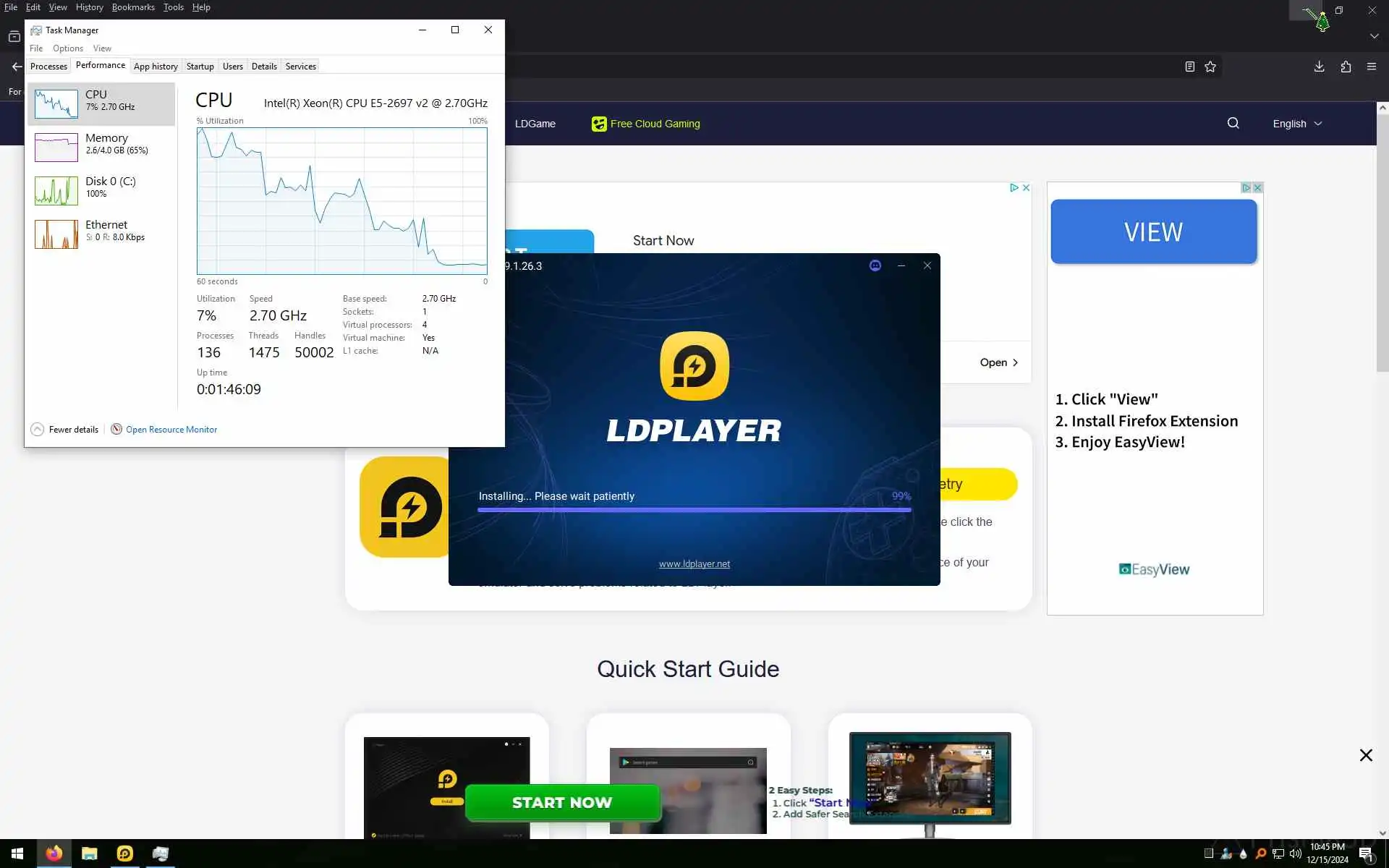Open Resource Monitor link icon

pyautogui.click(x=116, y=429)
